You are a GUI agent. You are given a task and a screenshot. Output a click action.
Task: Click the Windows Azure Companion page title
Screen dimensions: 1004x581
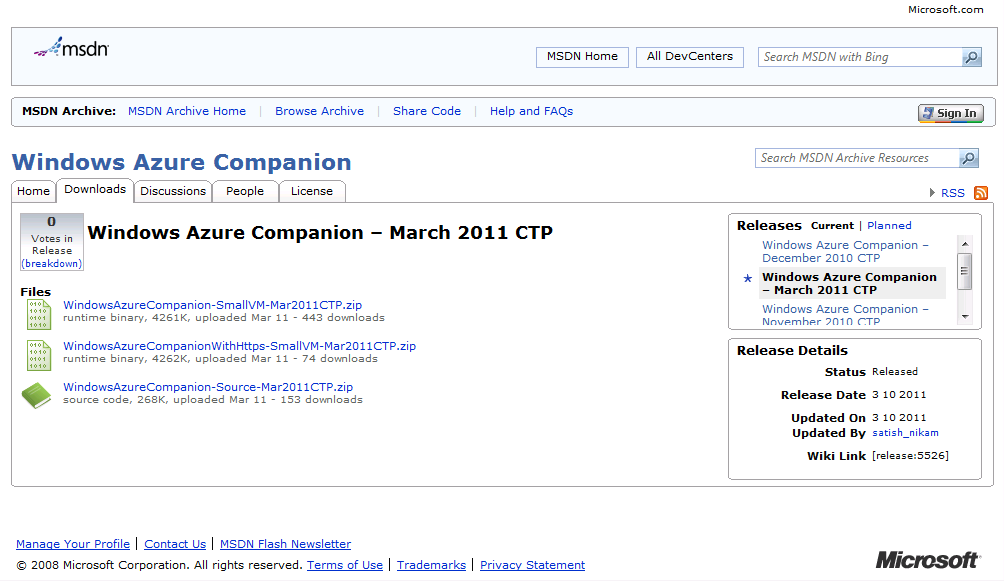click(x=182, y=162)
